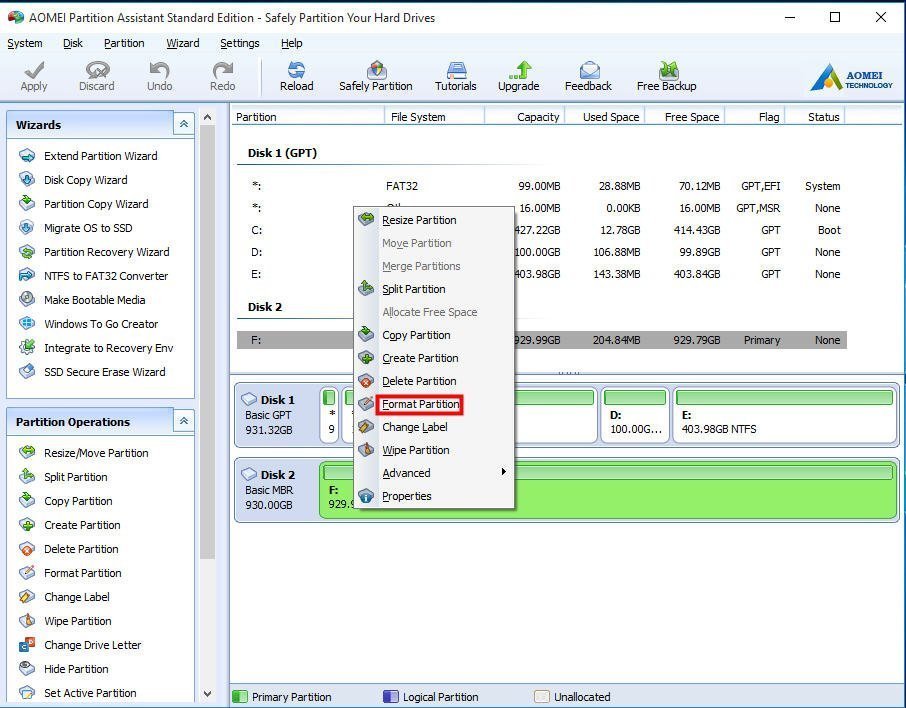Open the Disk menu

click(73, 43)
